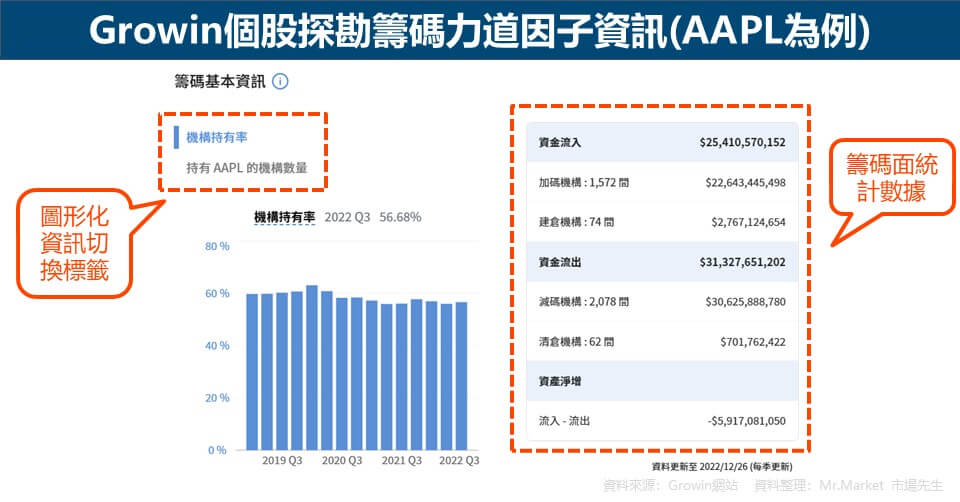Click the 20 % y-axis label
The height and width of the screenshot is (502, 960).
point(217,398)
